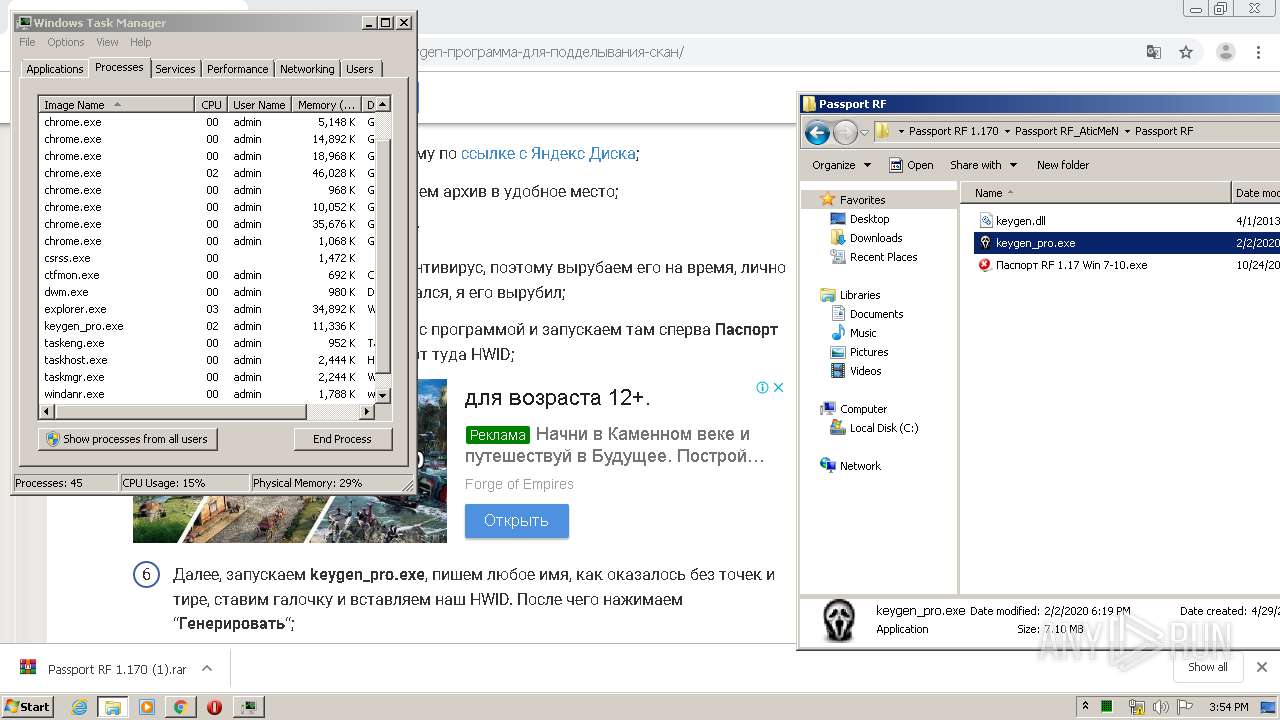Click the Открыть ad button
The height and width of the screenshot is (720, 1280).
point(516,521)
